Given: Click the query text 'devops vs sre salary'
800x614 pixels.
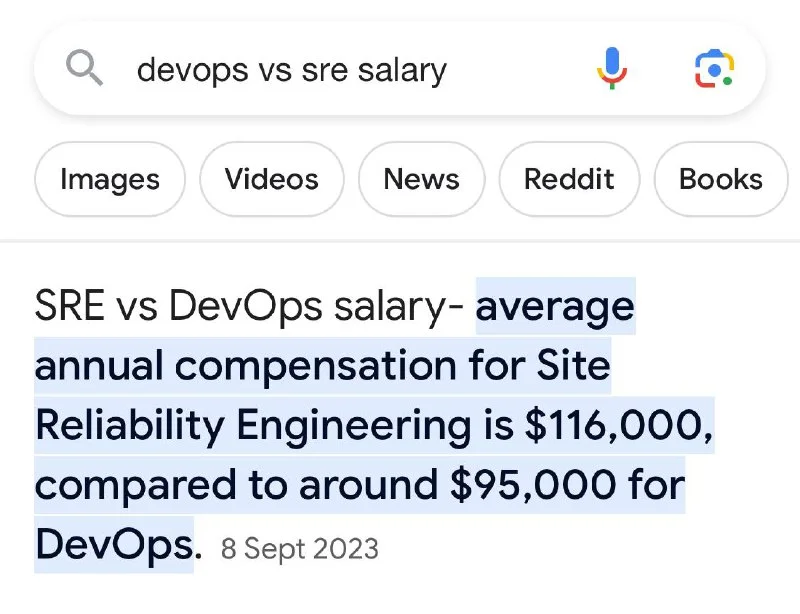Looking at the screenshot, I should 291,70.
